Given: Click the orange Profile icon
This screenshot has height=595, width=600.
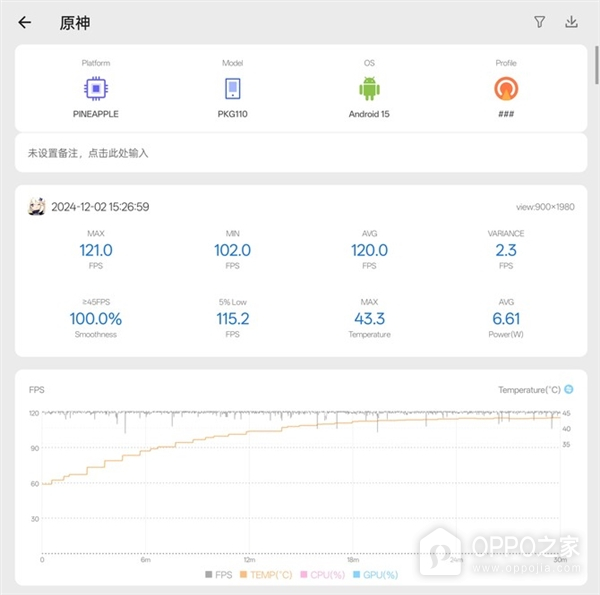Looking at the screenshot, I should pyautogui.click(x=506, y=88).
